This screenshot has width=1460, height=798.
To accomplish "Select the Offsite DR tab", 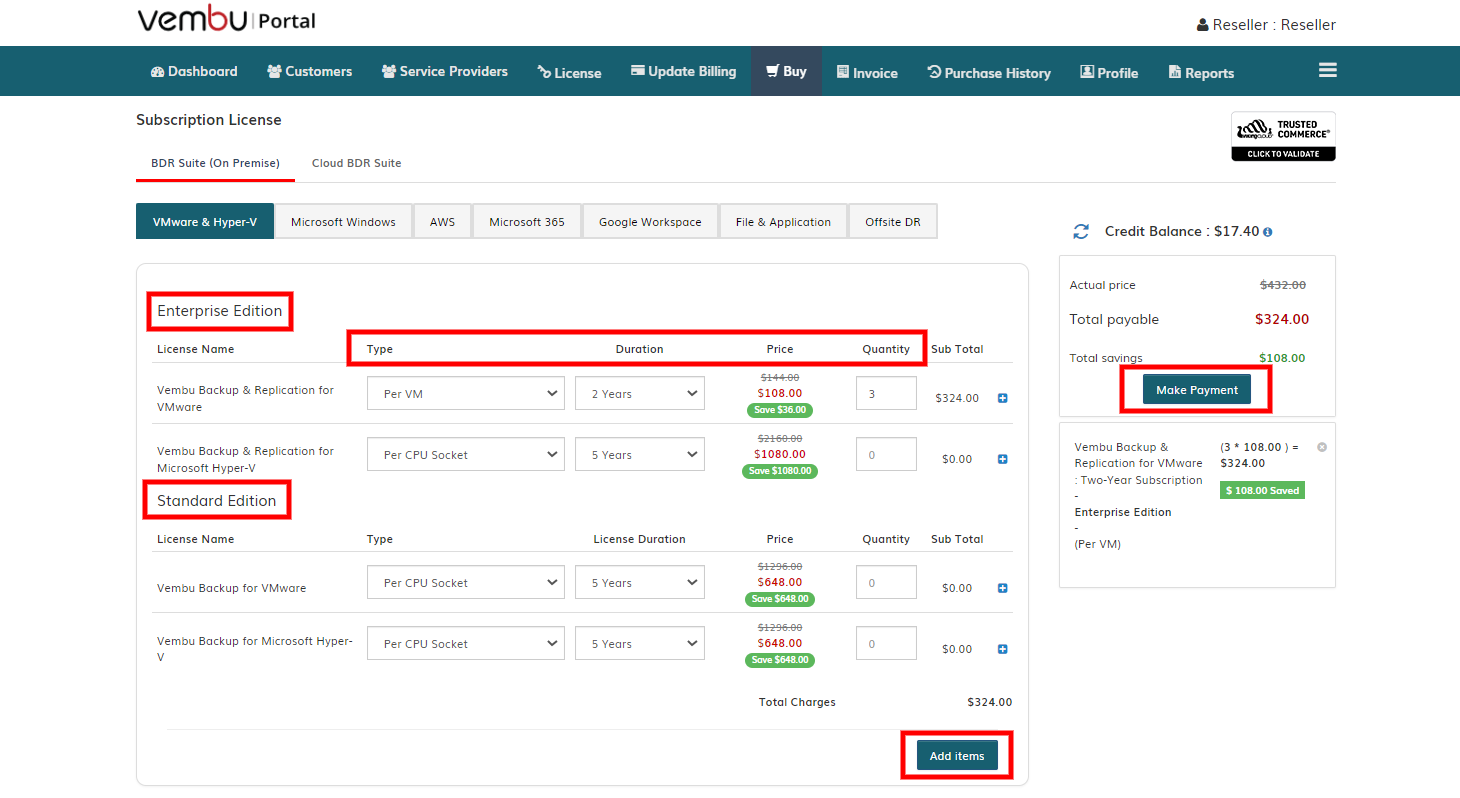I will (x=893, y=222).
